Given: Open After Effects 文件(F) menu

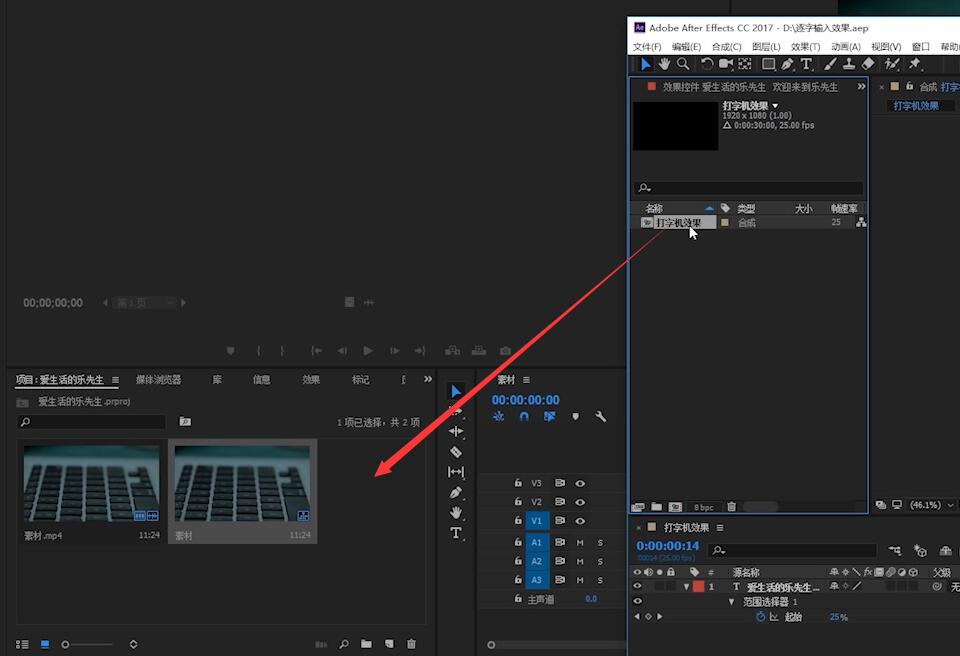Looking at the screenshot, I should [647, 47].
